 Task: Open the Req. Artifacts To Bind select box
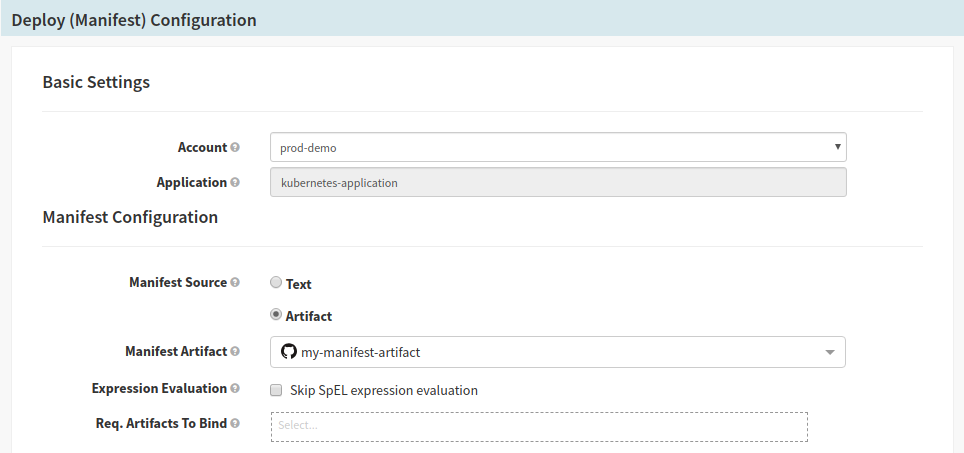(539, 426)
